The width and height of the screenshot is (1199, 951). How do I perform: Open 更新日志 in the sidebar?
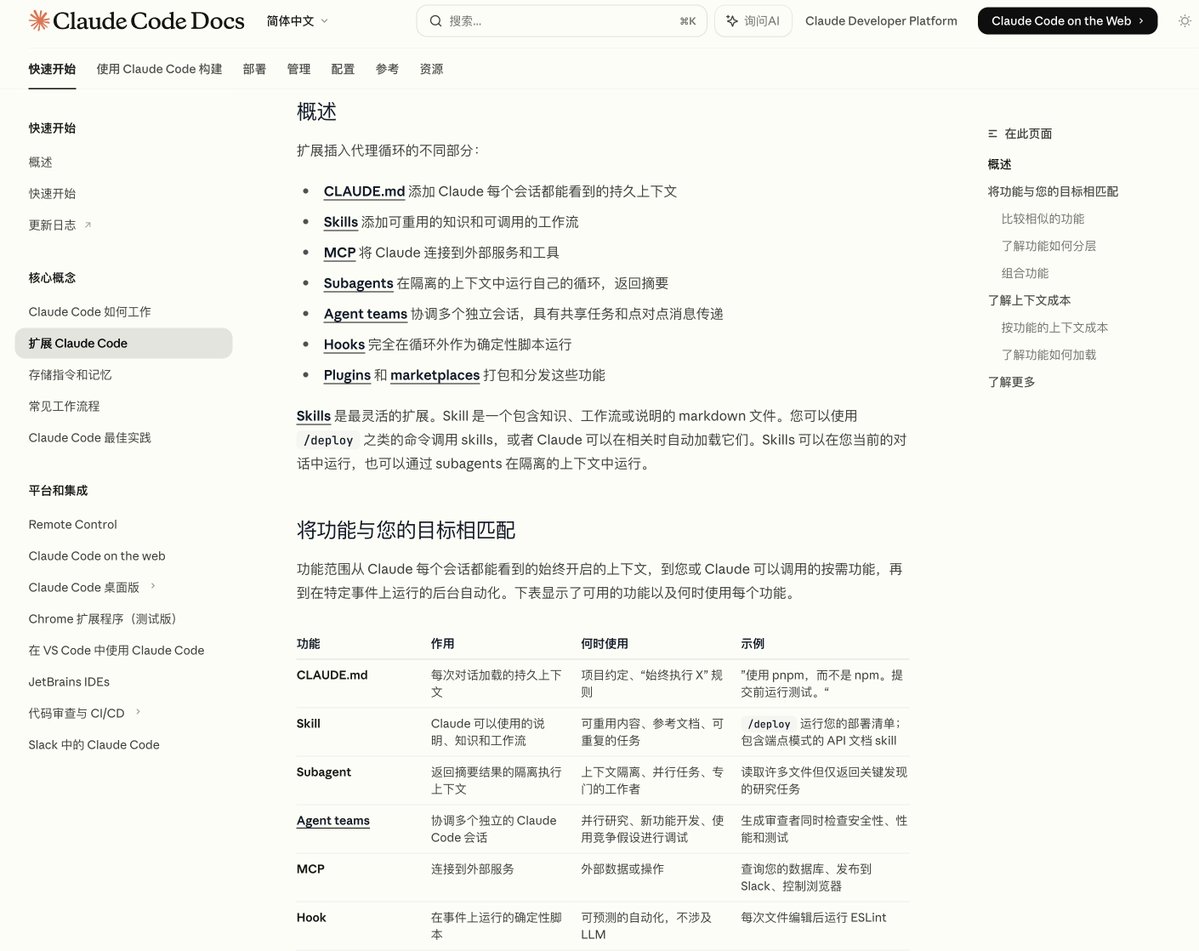(52, 225)
